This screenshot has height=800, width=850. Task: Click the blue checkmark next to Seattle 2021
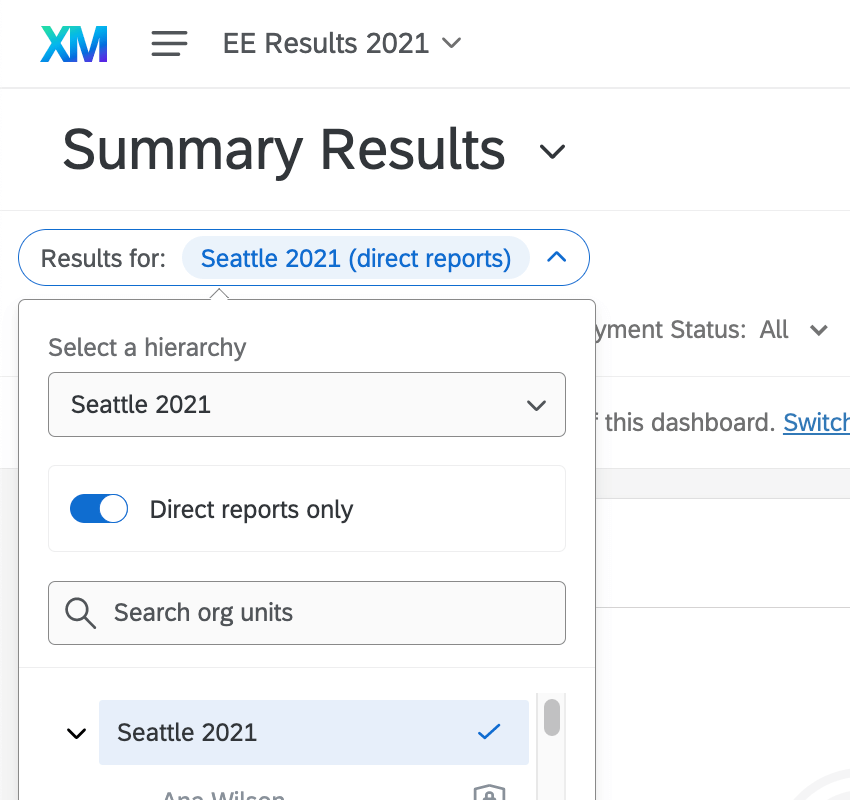pos(489,732)
